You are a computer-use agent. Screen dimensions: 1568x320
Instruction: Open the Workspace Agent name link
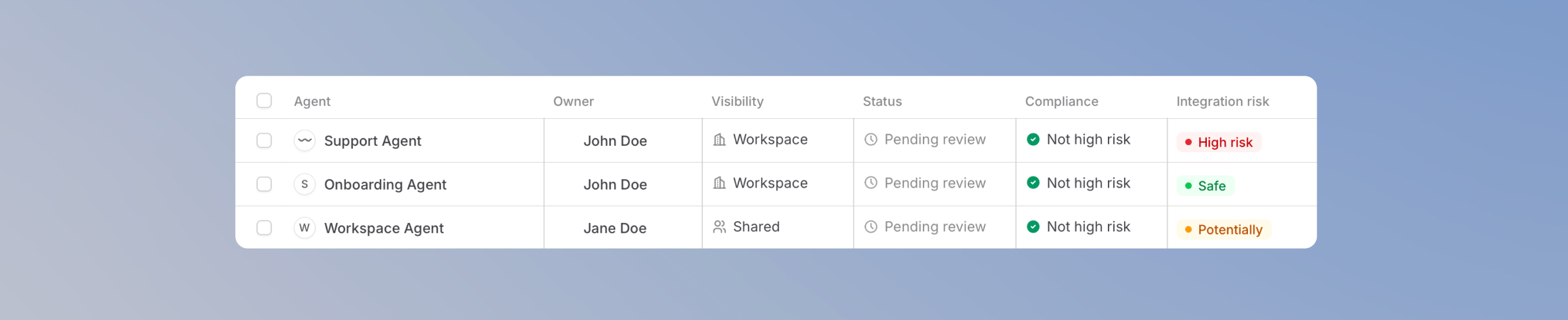pyautogui.click(x=384, y=228)
